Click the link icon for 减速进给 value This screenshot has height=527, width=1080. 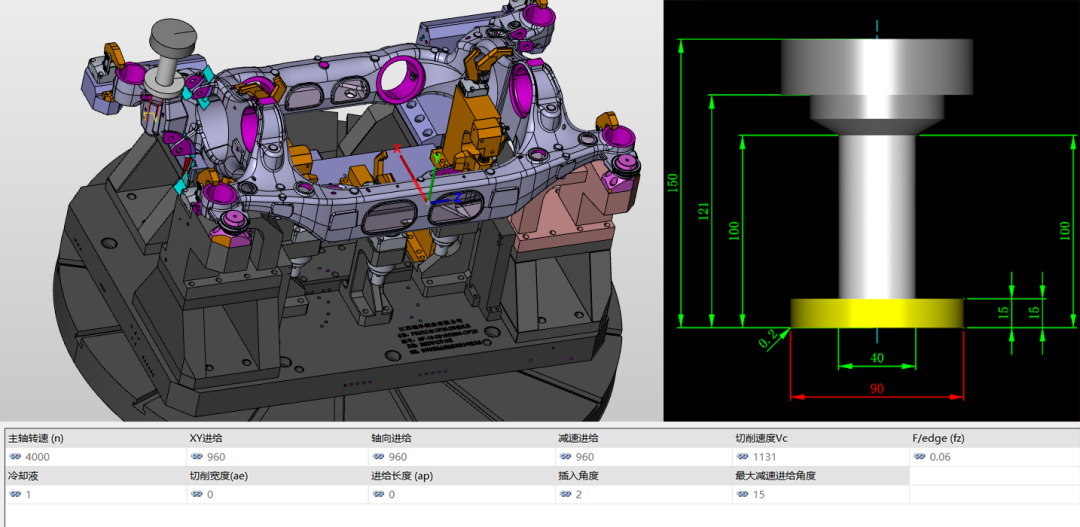(566, 457)
